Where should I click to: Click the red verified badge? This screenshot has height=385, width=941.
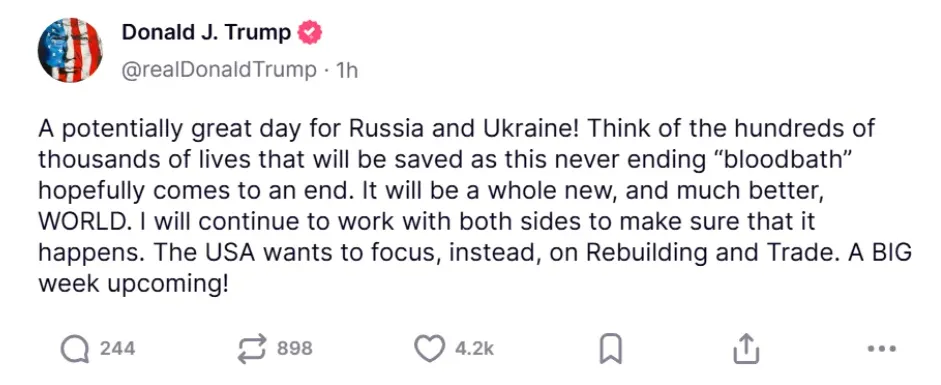(x=310, y=33)
